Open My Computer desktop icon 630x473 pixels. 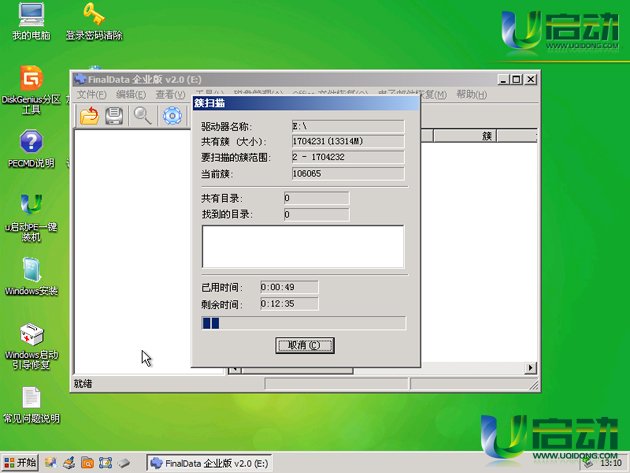coord(31,15)
